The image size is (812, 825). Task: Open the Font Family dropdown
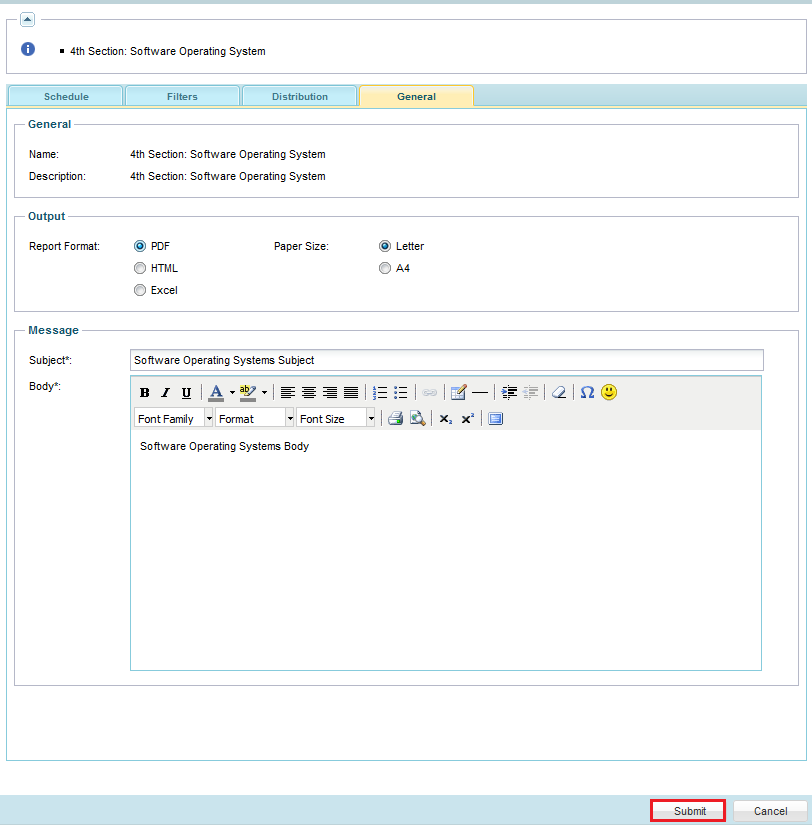pyautogui.click(x=174, y=419)
